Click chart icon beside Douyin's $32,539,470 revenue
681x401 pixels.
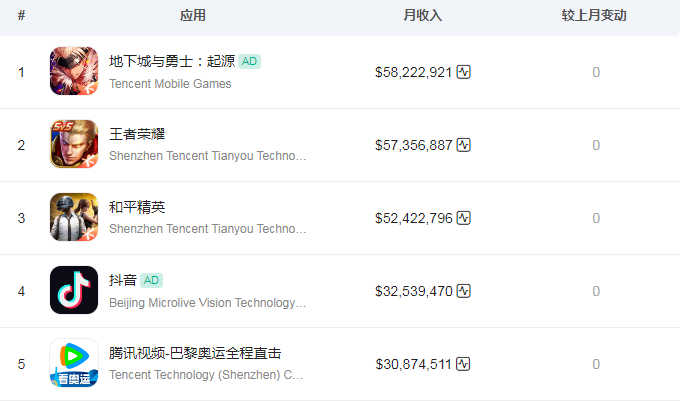(x=464, y=291)
